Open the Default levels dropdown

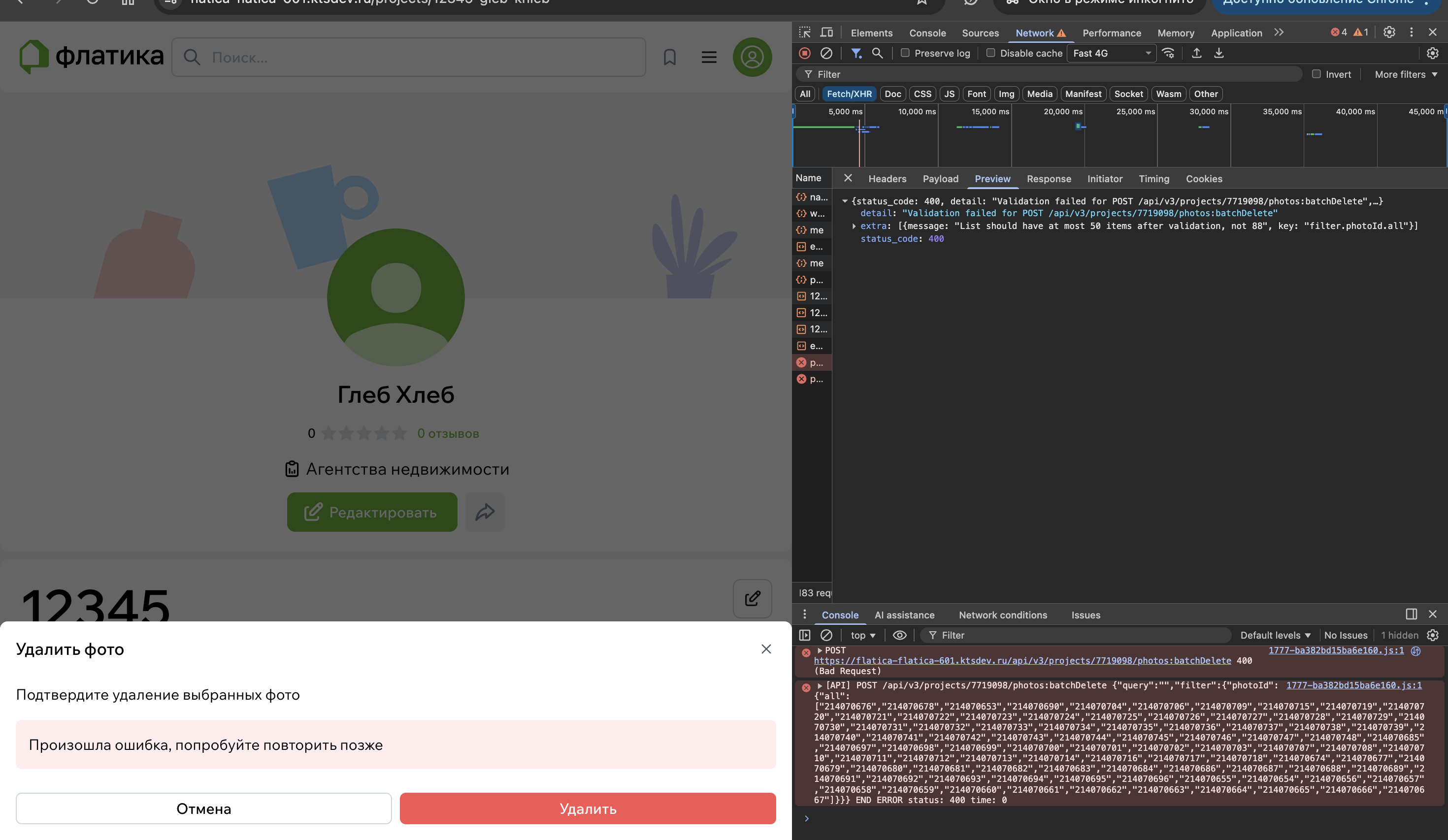(1275, 635)
